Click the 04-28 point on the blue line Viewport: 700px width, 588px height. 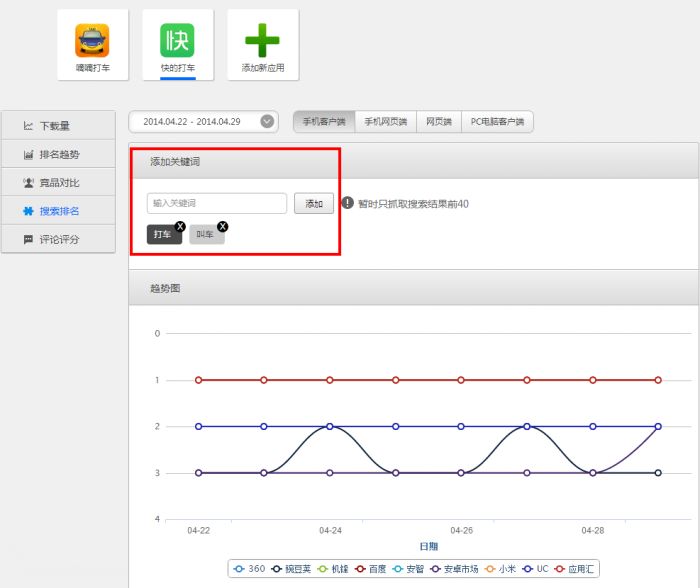point(592,426)
